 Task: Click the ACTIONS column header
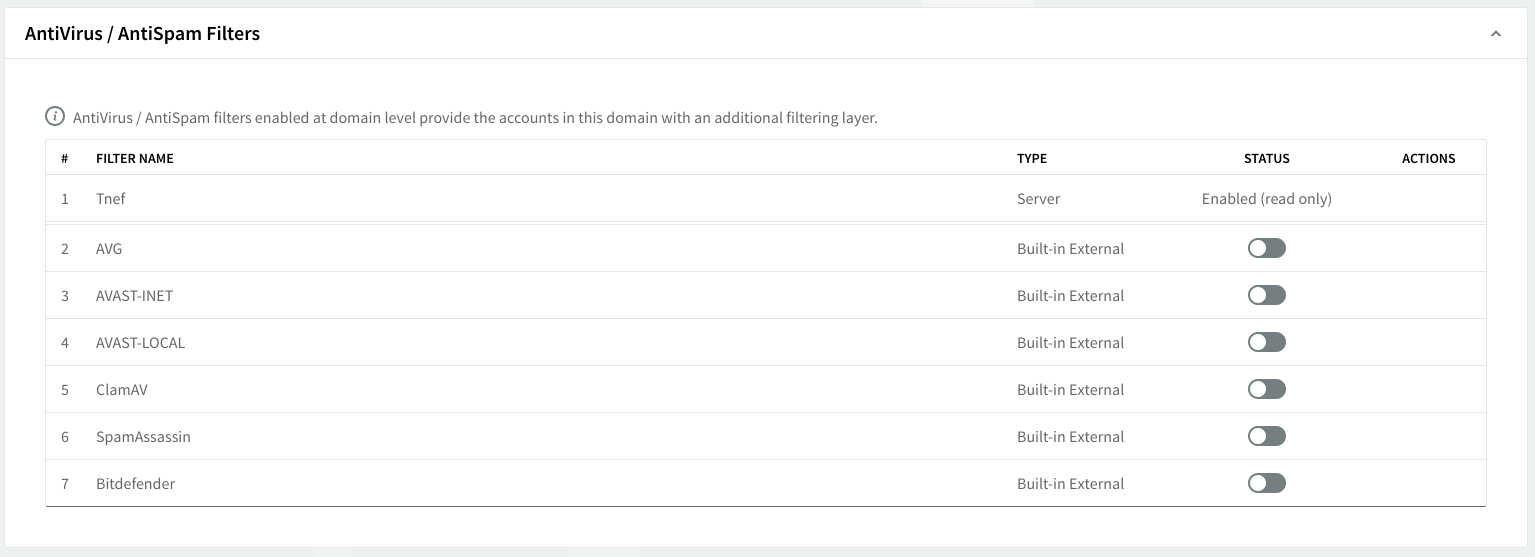click(x=1428, y=158)
